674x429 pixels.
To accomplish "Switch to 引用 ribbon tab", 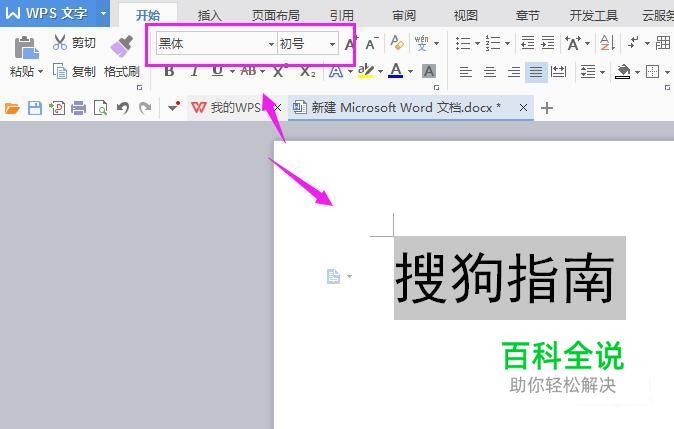I will tap(342, 15).
